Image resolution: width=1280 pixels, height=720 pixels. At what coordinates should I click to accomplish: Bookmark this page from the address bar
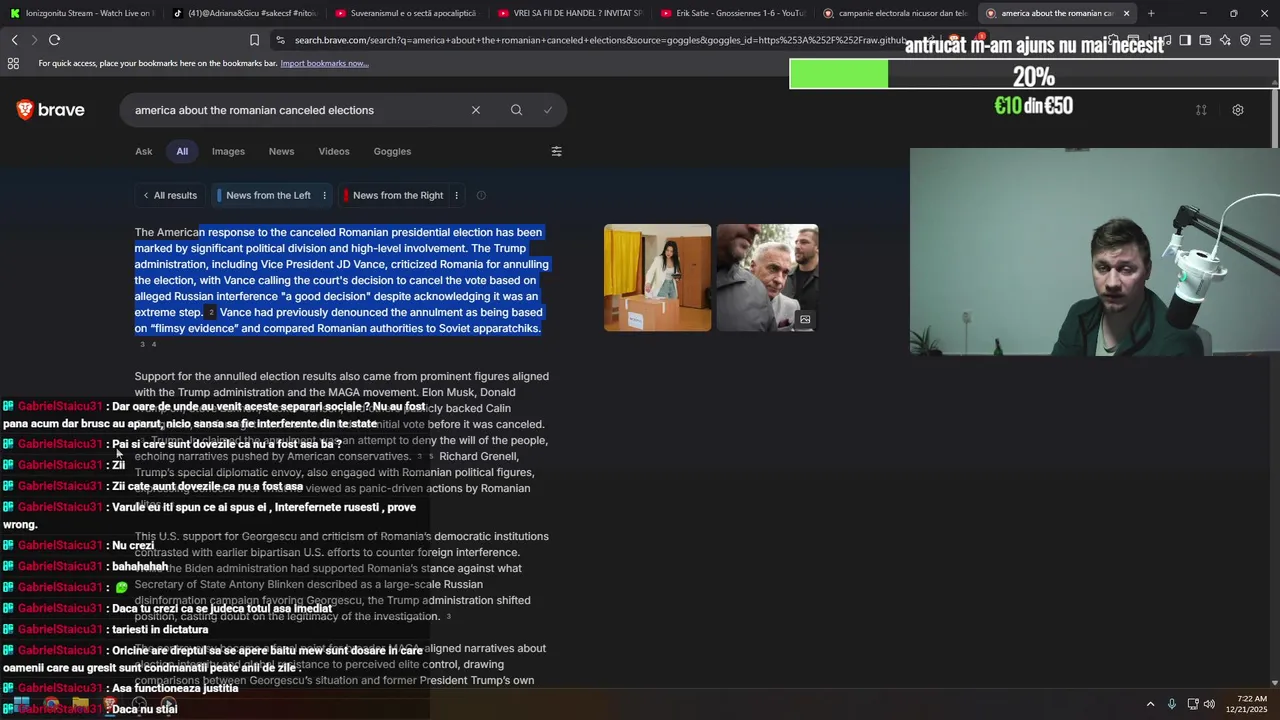click(x=254, y=40)
